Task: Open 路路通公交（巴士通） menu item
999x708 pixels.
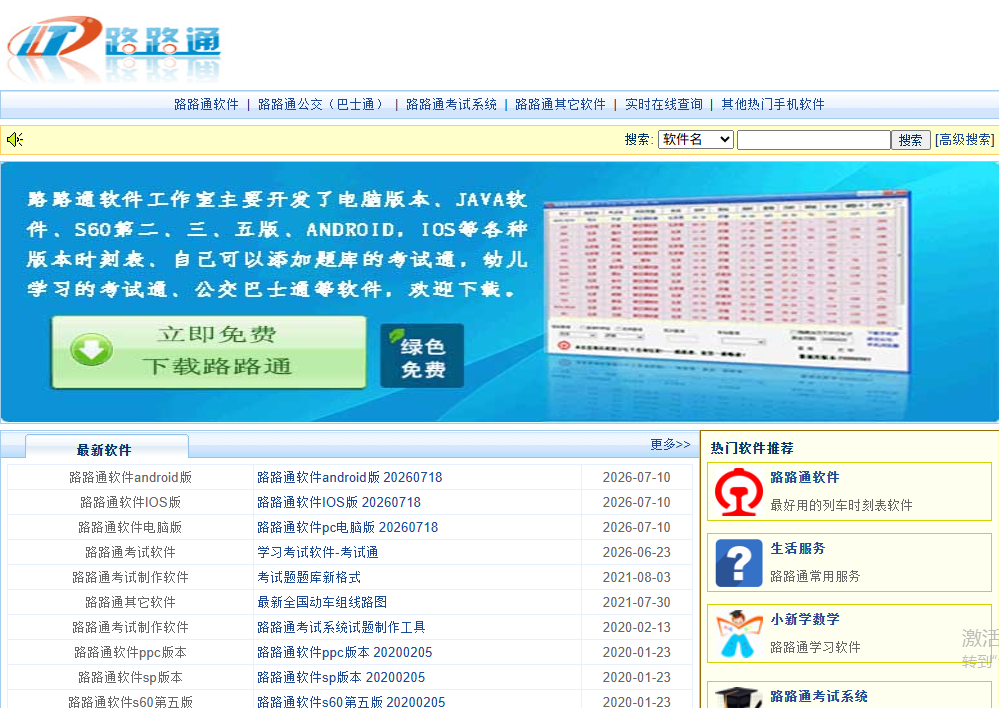Action: [322, 105]
